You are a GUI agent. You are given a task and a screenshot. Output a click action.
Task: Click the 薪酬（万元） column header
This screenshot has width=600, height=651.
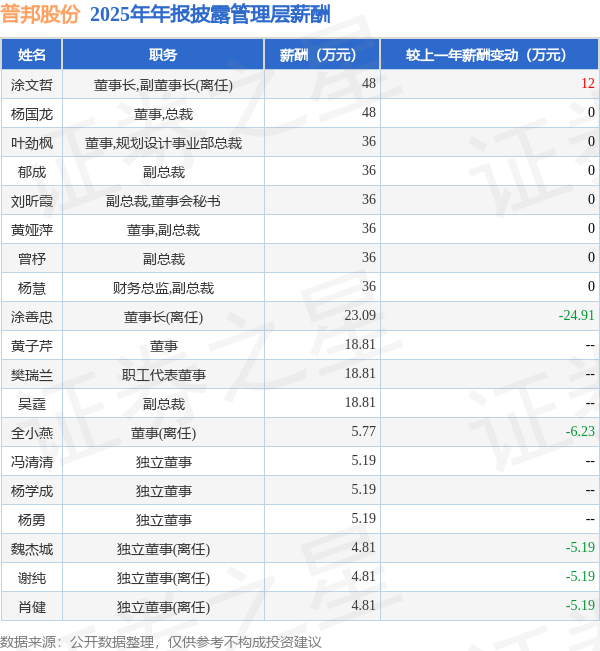322,54
